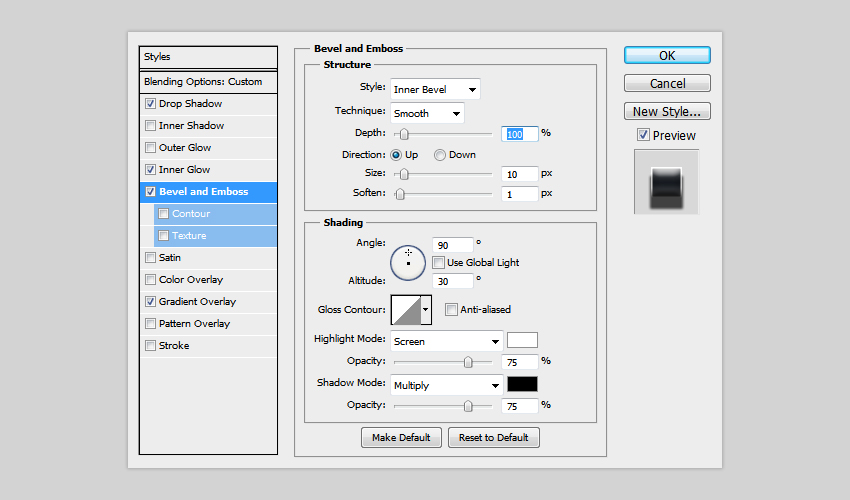Click the Angle dial control
The image size is (850, 500).
408,262
